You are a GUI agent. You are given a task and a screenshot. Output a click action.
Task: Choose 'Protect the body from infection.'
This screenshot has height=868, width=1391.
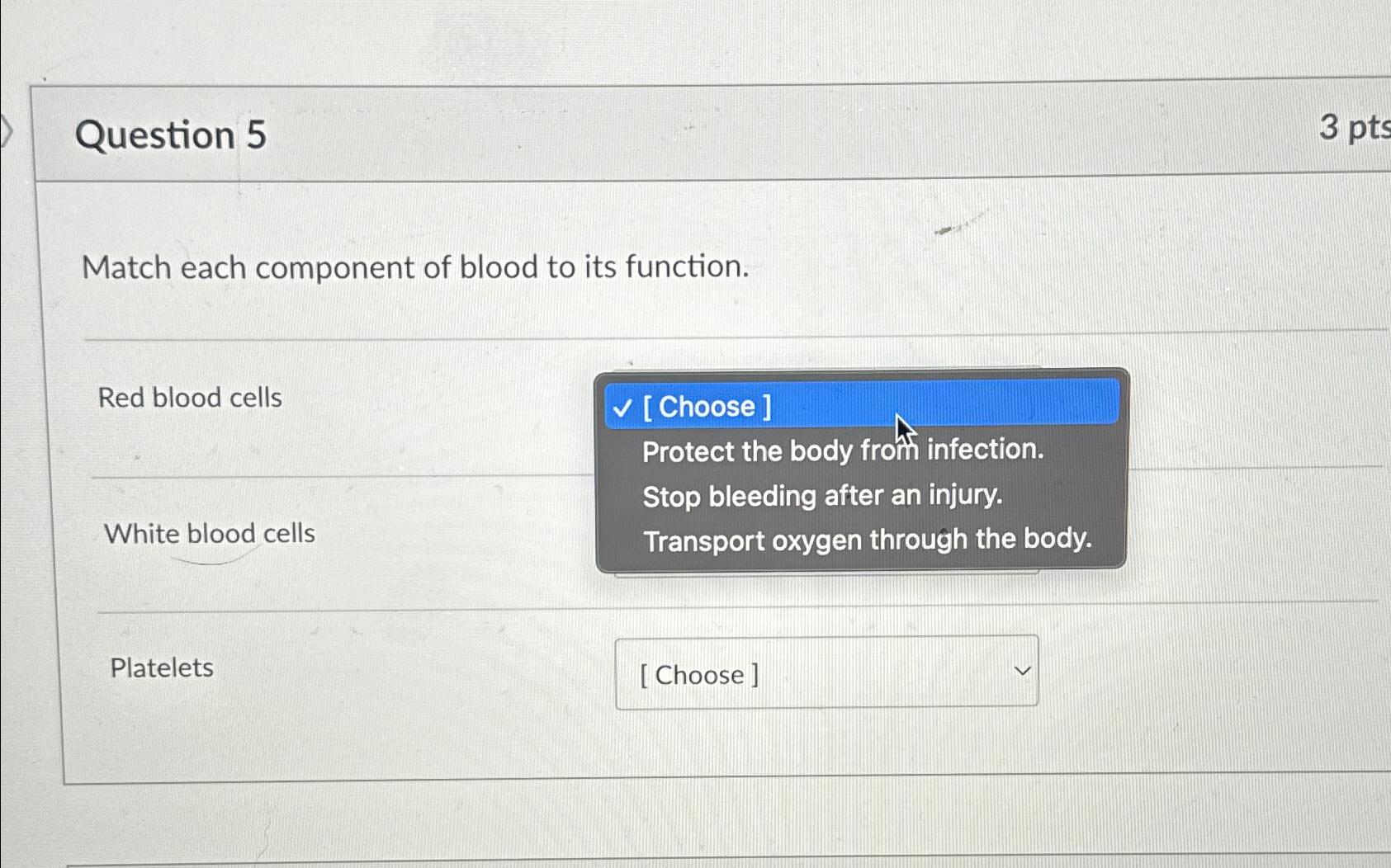coord(843,451)
